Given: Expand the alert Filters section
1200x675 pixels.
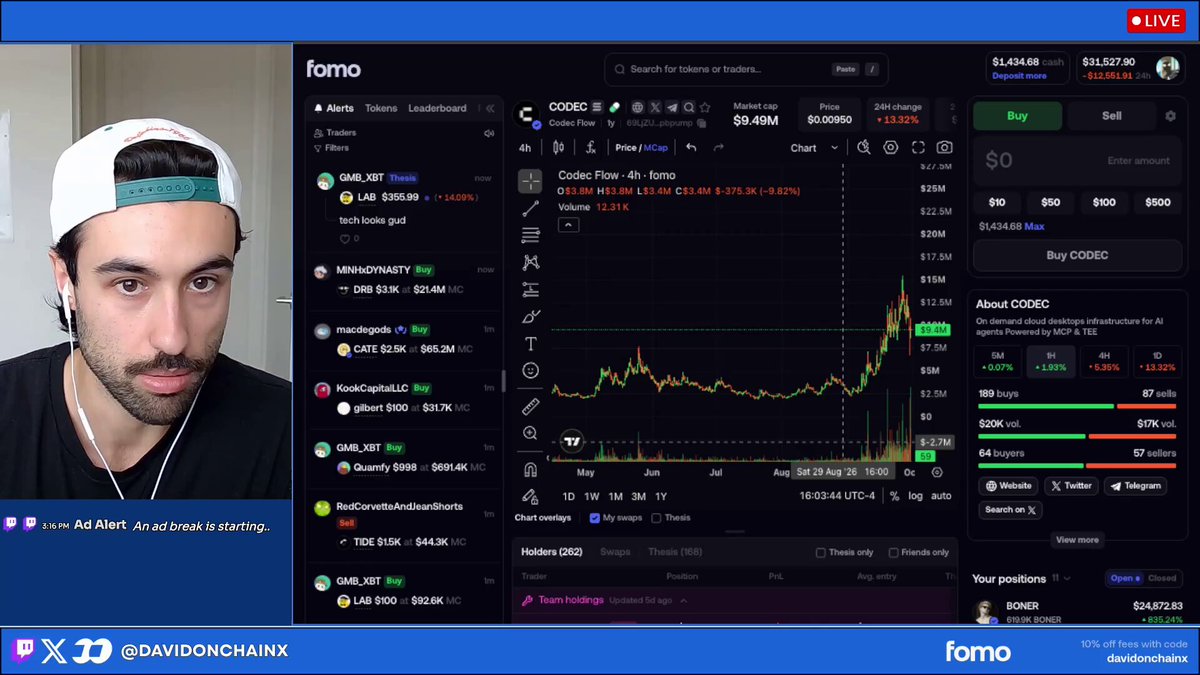Looking at the screenshot, I should pyautogui.click(x=331, y=148).
